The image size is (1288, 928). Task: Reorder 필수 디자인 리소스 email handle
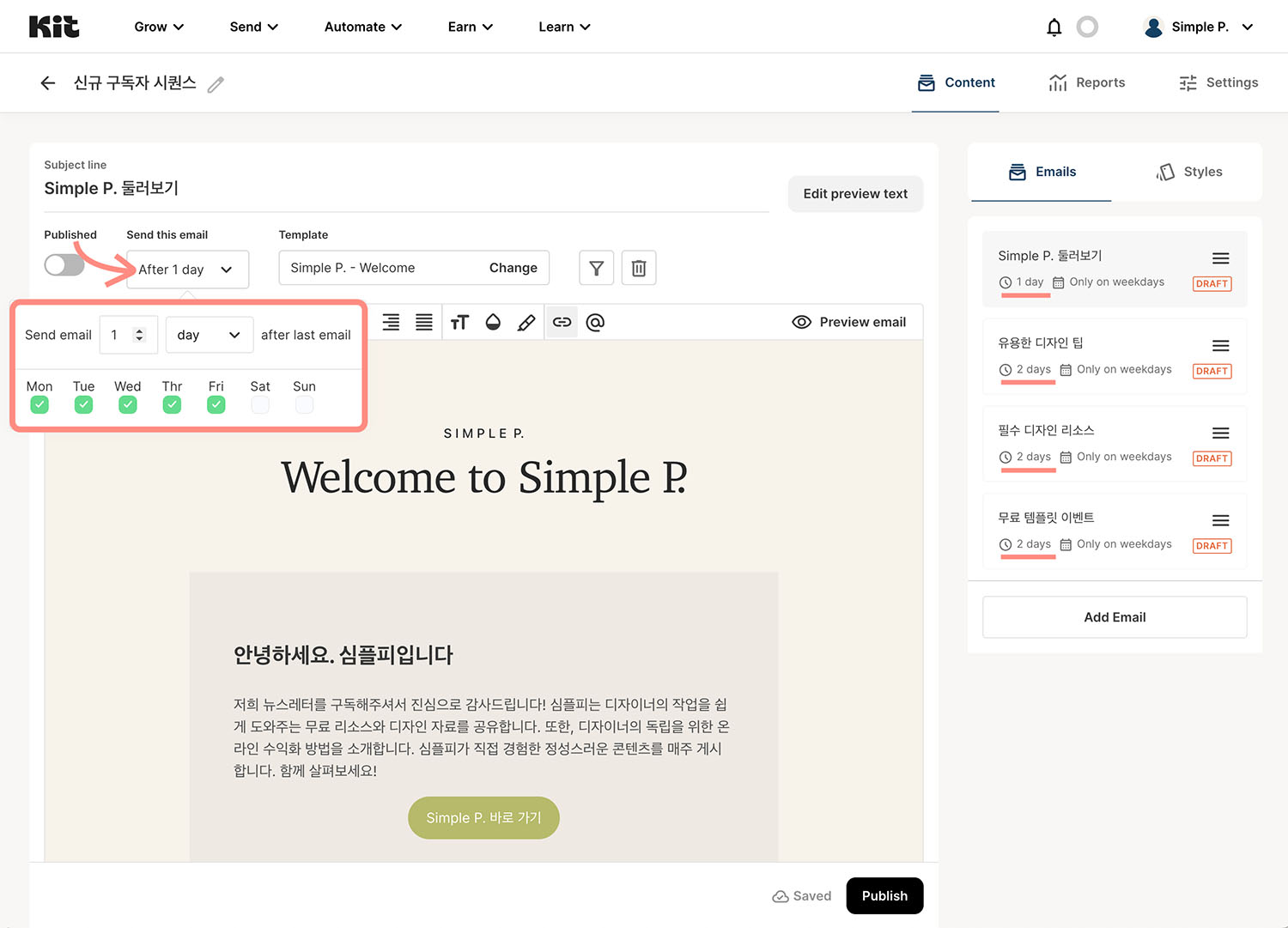coord(1220,434)
